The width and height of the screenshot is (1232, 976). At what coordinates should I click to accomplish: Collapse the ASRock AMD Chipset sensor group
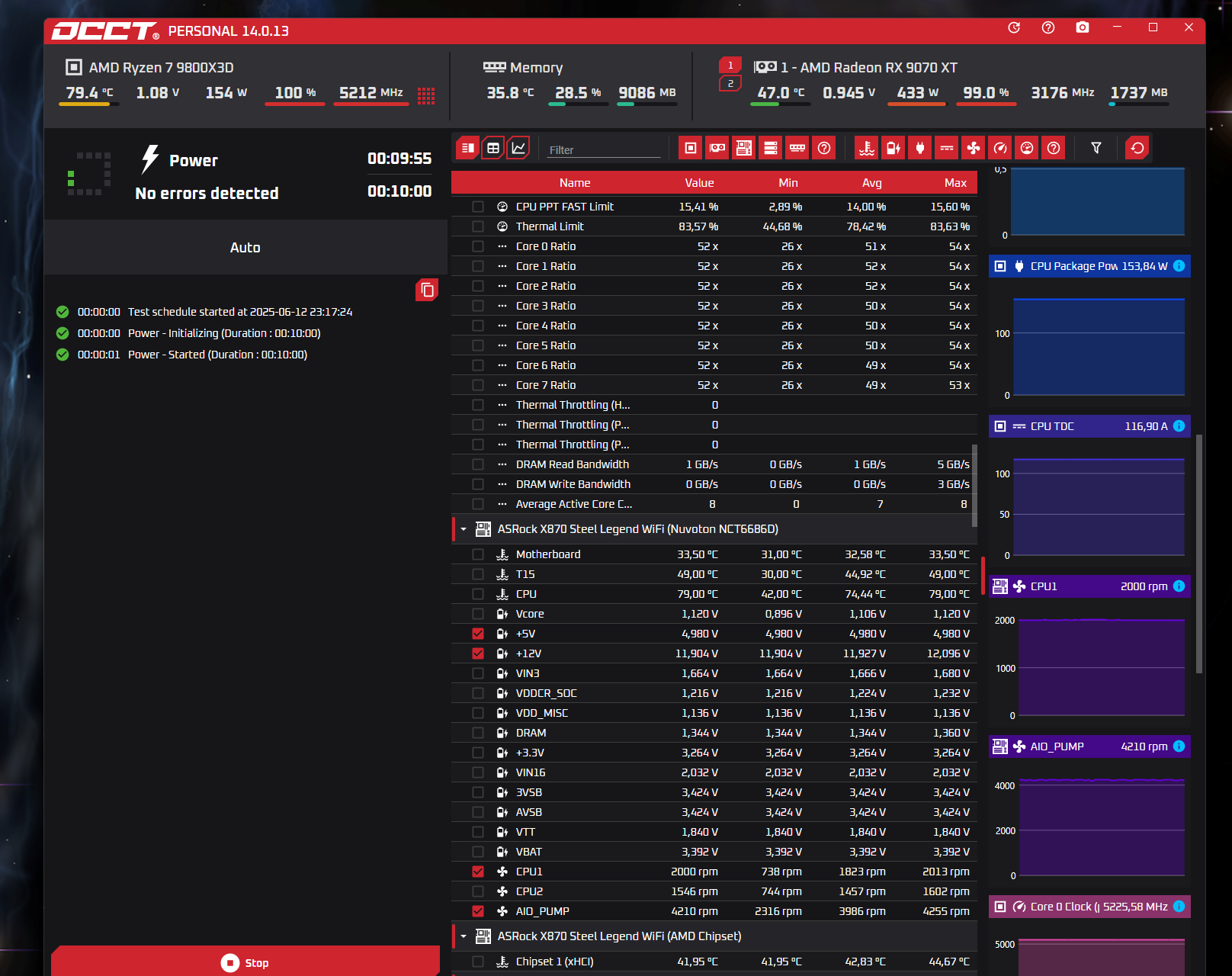(464, 936)
